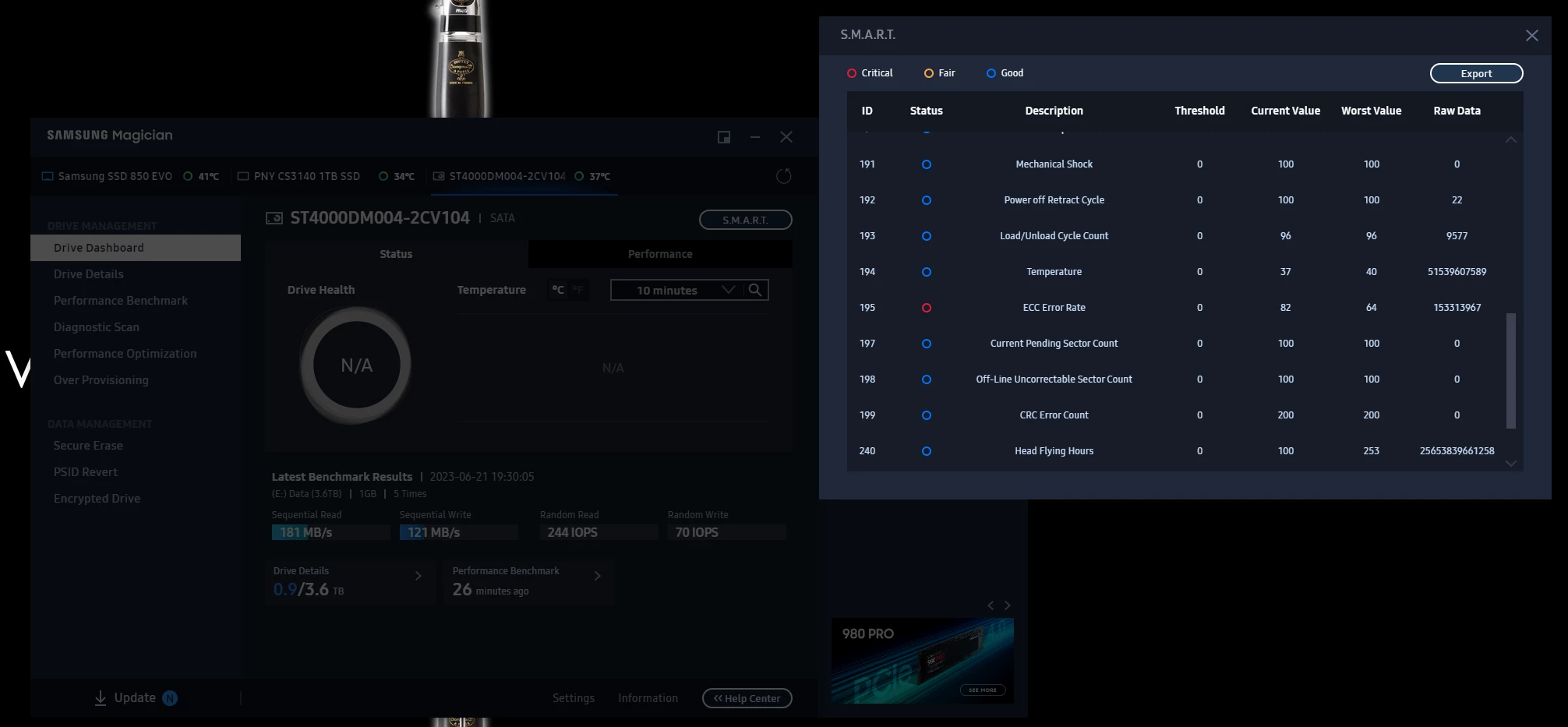Click the Drive Health N/A gauge
The height and width of the screenshot is (727, 1568).
tap(356, 365)
